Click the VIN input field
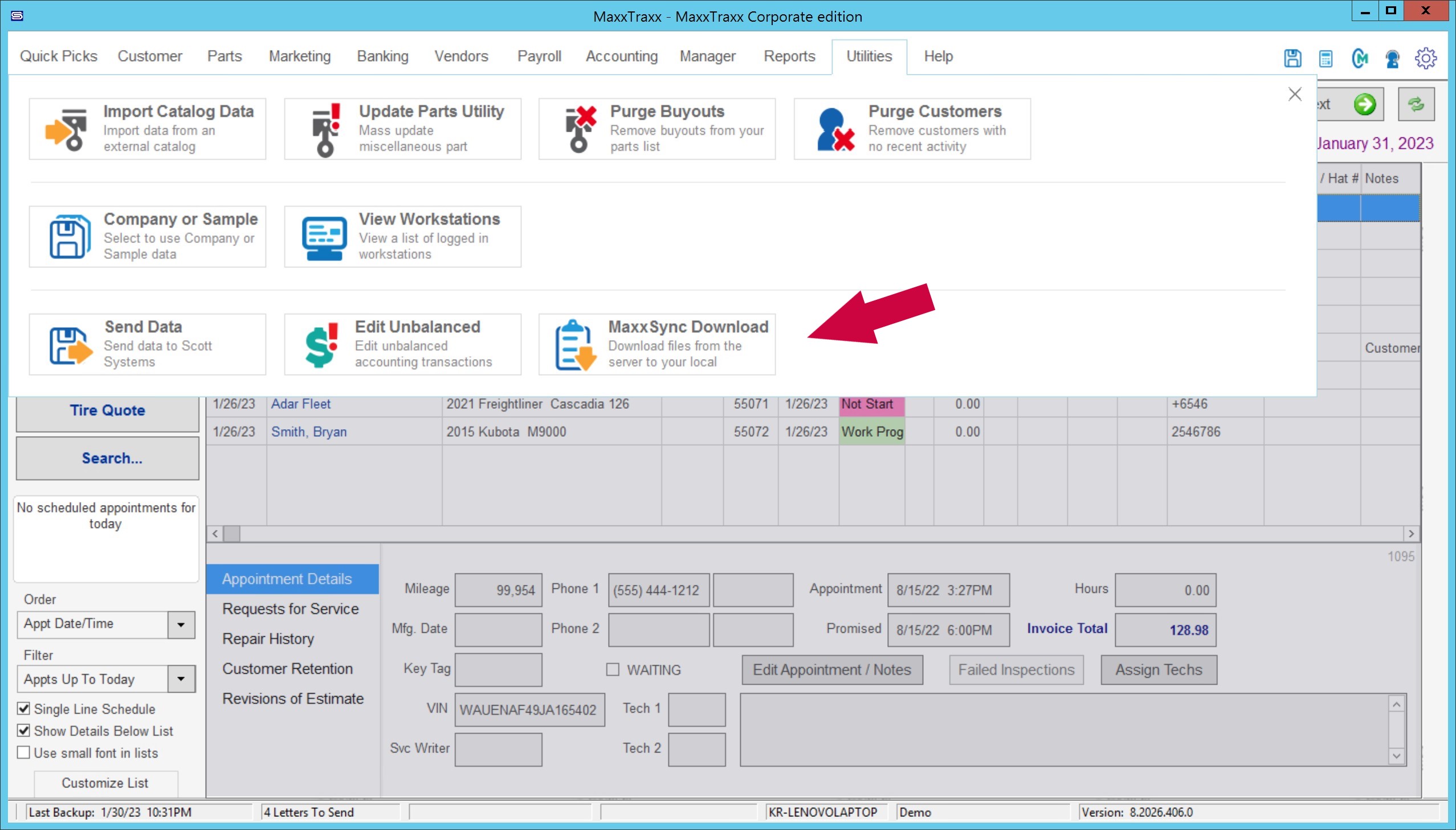This screenshot has width=1456, height=830. pyautogui.click(x=529, y=710)
